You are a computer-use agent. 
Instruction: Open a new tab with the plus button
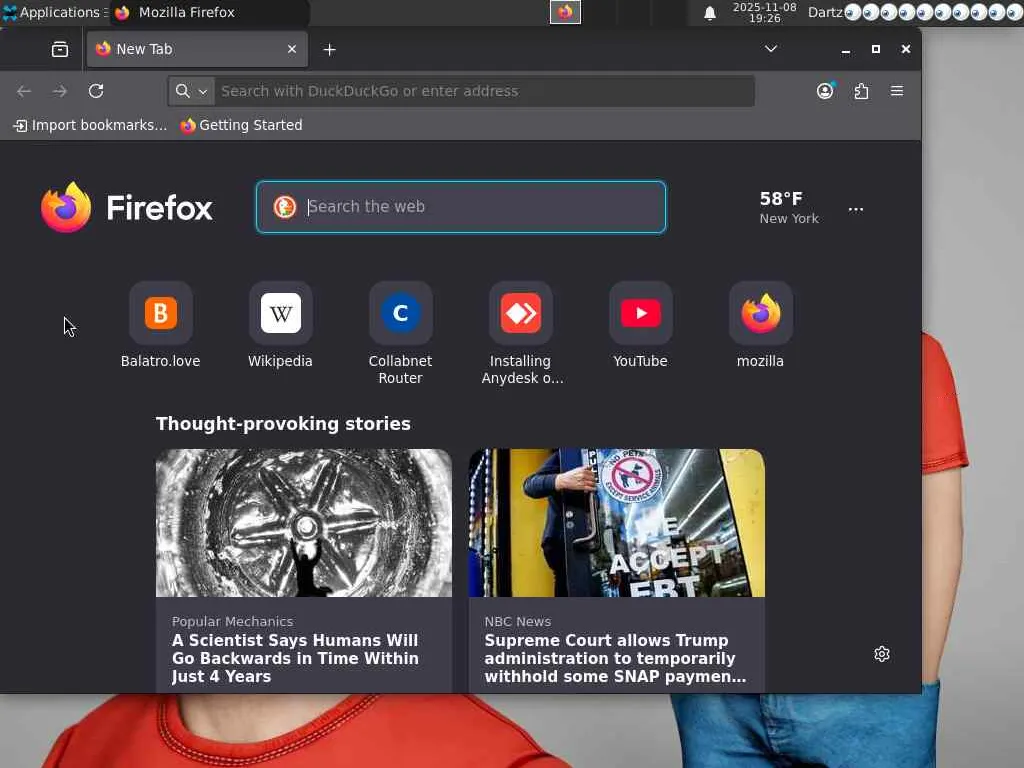330,49
